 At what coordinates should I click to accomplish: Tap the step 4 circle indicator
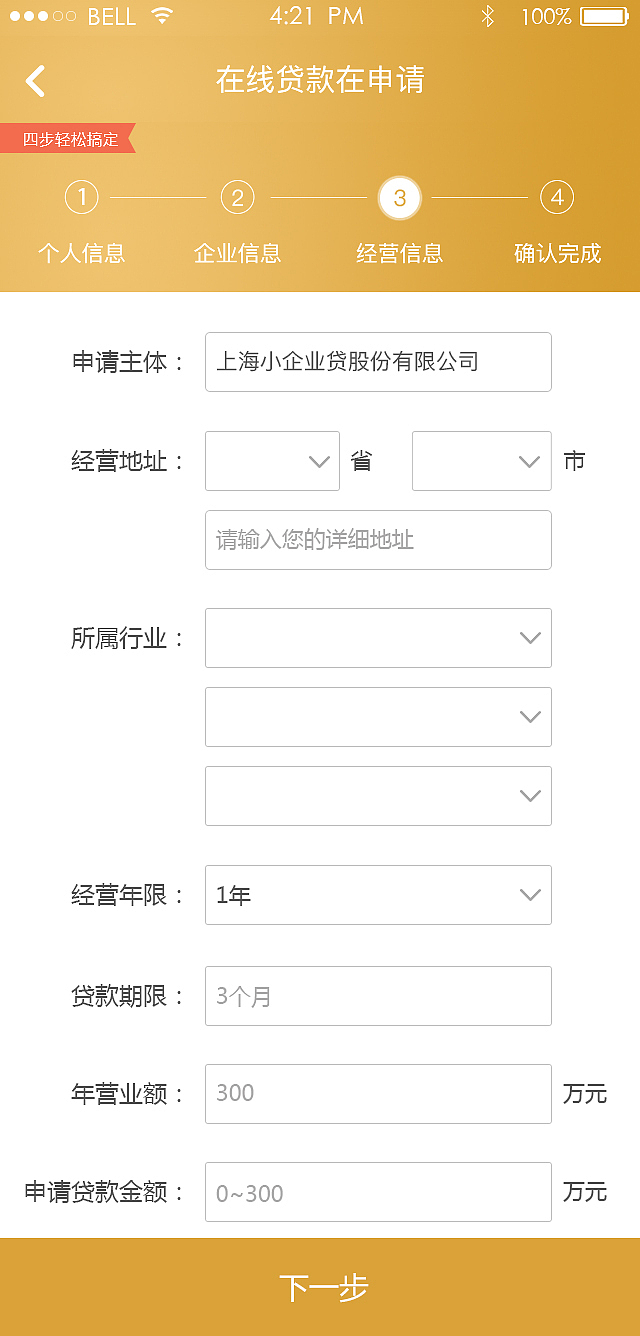click(x=557, y=197)
